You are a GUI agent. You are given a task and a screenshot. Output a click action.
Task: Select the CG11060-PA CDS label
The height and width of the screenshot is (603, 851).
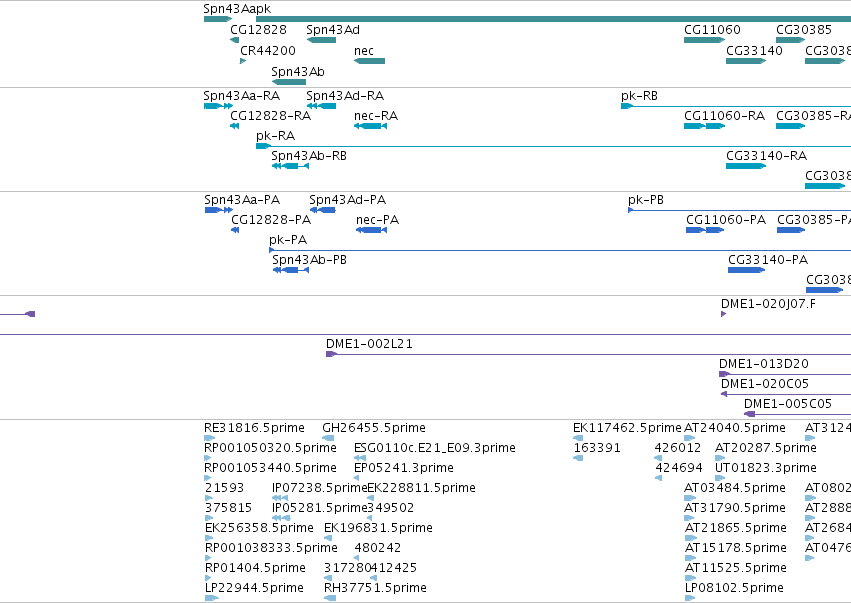[726, 220]
